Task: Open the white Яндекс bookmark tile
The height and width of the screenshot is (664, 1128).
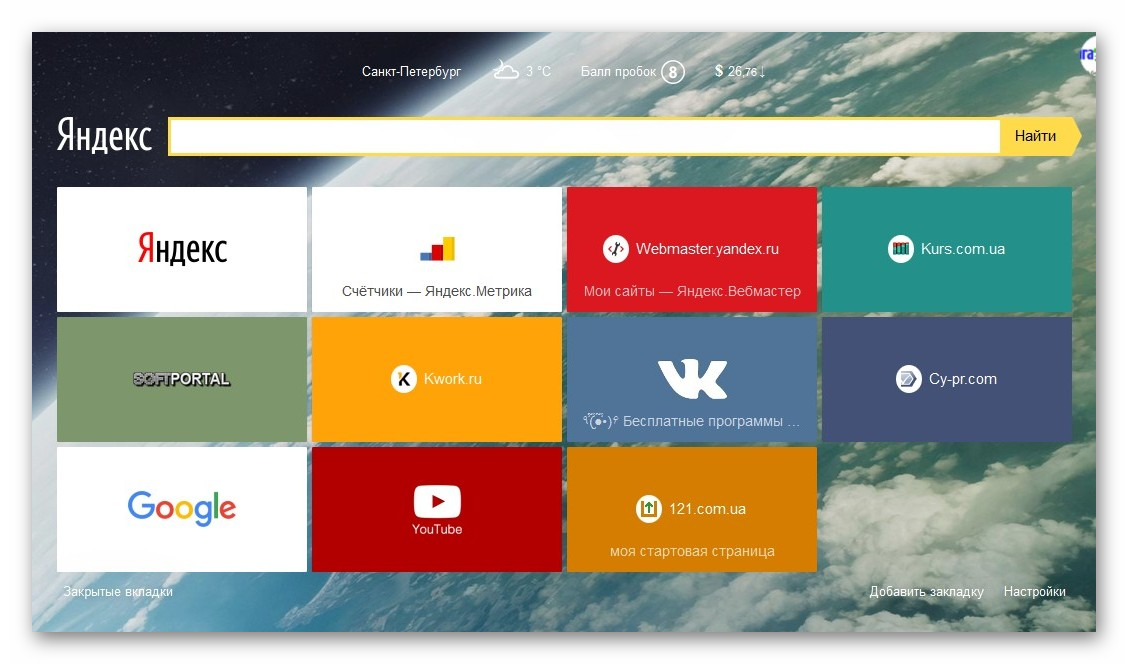Action: pos(182,249)
